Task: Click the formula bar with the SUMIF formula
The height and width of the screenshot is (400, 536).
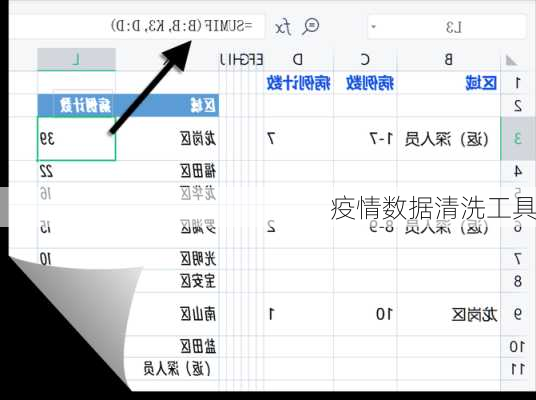Action: click(137, 26)
